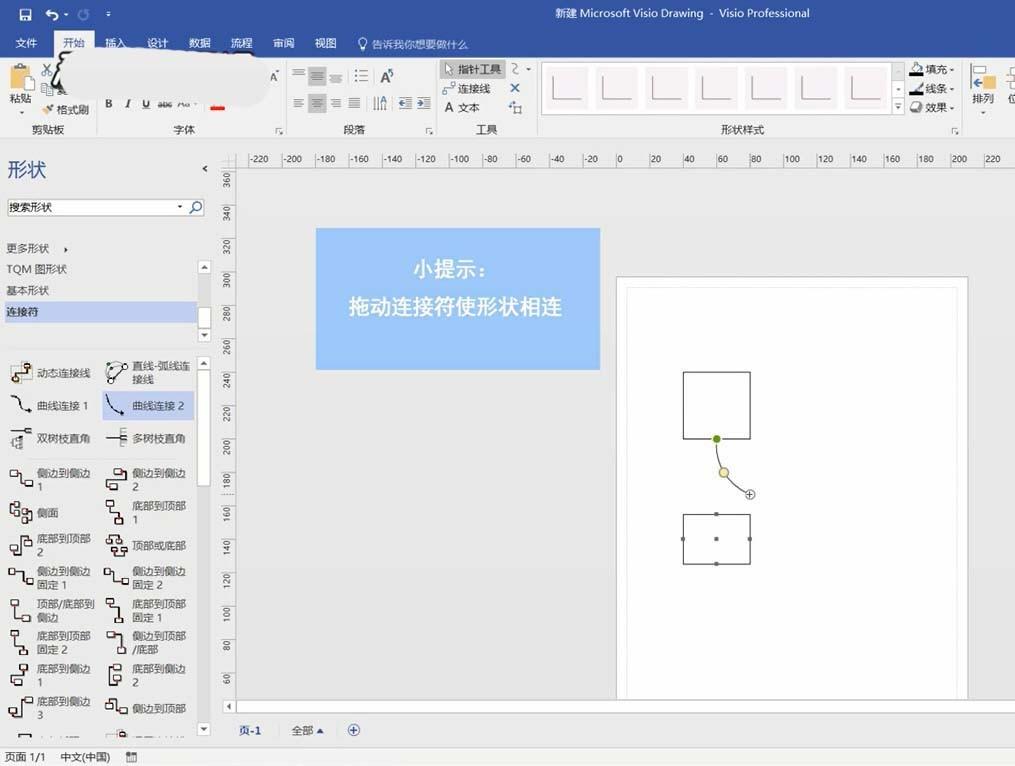The image size is (1015, 766).
Task: Open the 填充 fill dropdown
Action: pyautogui.click(x=936, y=69)
